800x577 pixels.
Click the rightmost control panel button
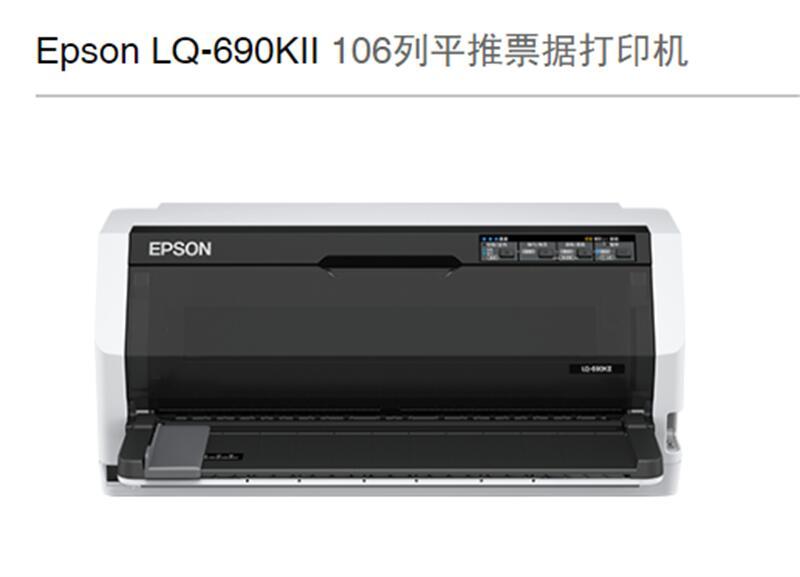(x=624, y=252)
